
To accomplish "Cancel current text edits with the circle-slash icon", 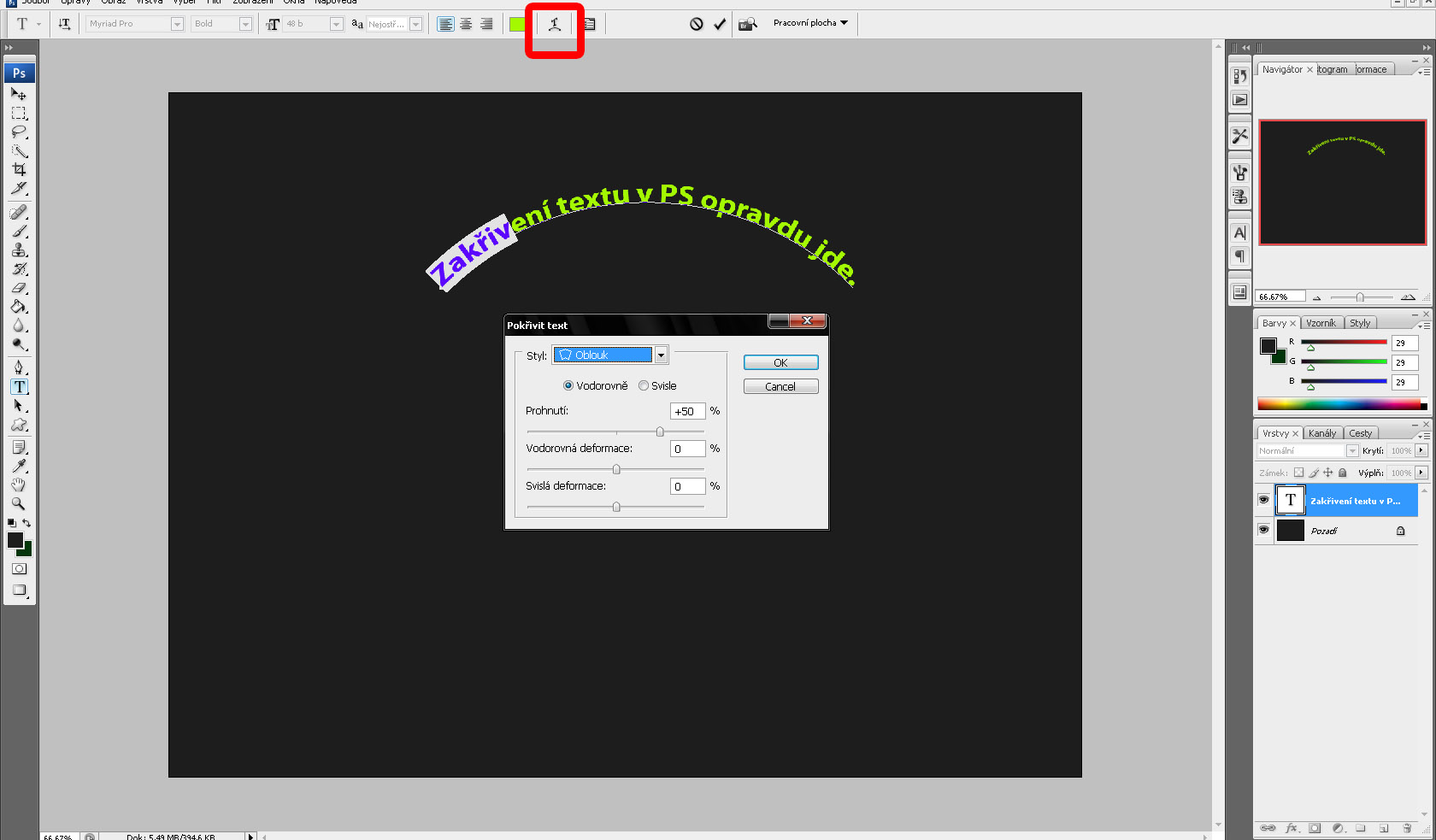I will pyautogui.click(x=697, y=24).
